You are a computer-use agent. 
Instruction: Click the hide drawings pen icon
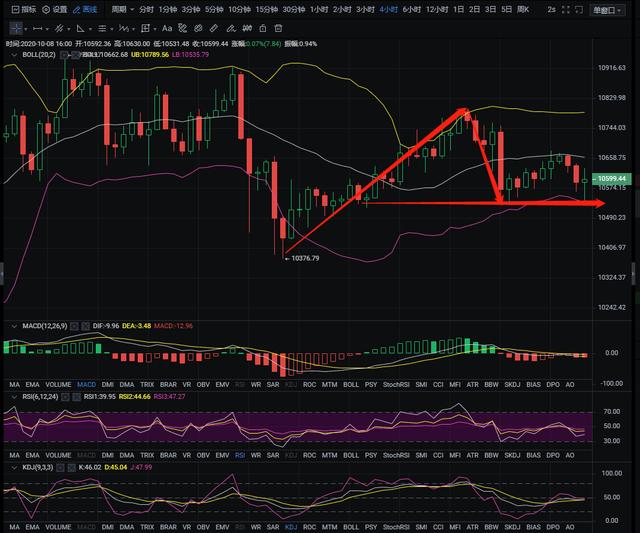(231, 29)
